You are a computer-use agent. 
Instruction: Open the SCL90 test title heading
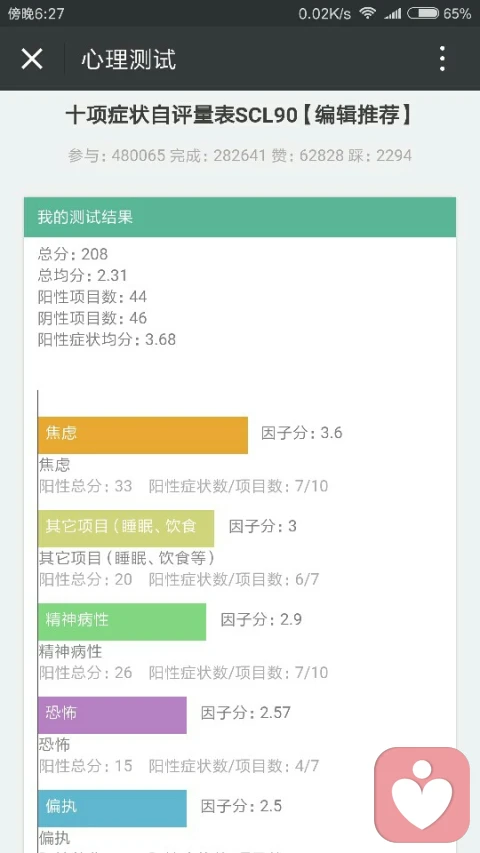pos(239,115)
